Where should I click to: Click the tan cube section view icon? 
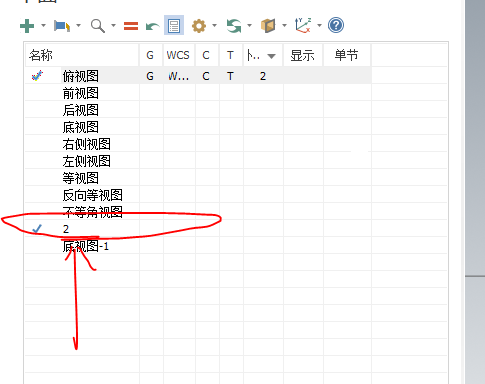click(268, 26)
